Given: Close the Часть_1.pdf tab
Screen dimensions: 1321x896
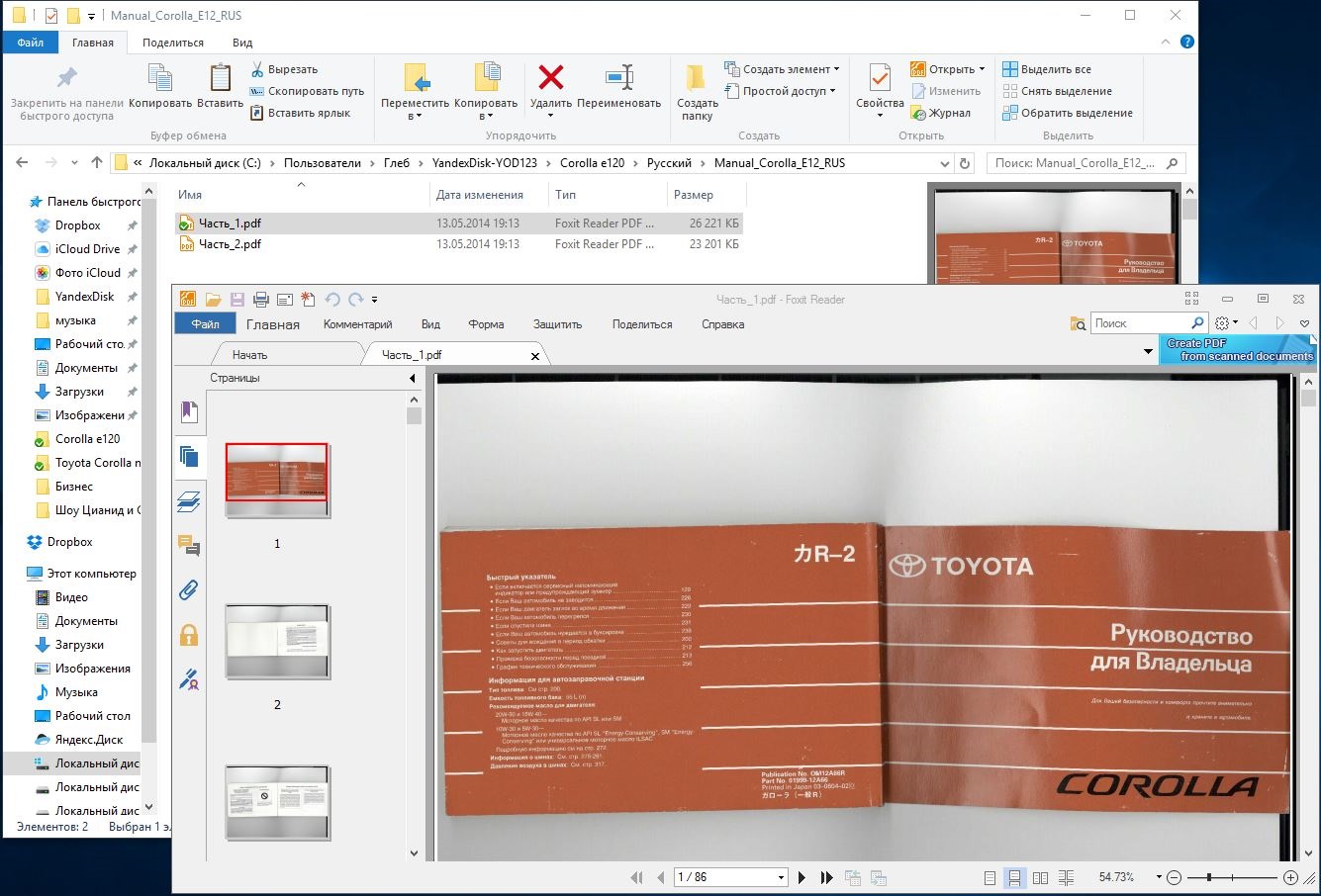Looking at the screenshot, I should point(535,355).
